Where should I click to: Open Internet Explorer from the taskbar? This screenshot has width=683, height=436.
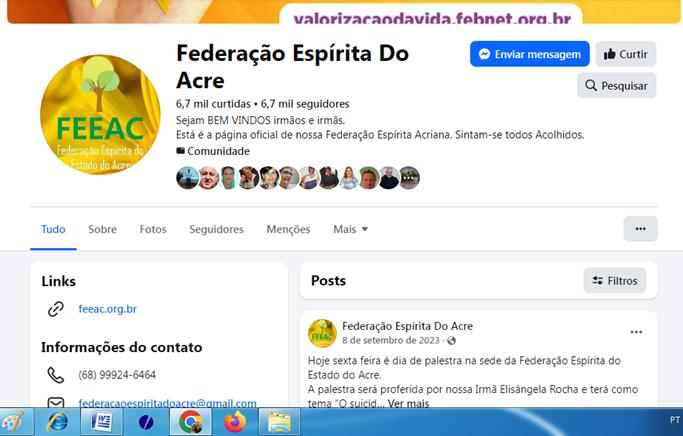[x=58, y=422]
